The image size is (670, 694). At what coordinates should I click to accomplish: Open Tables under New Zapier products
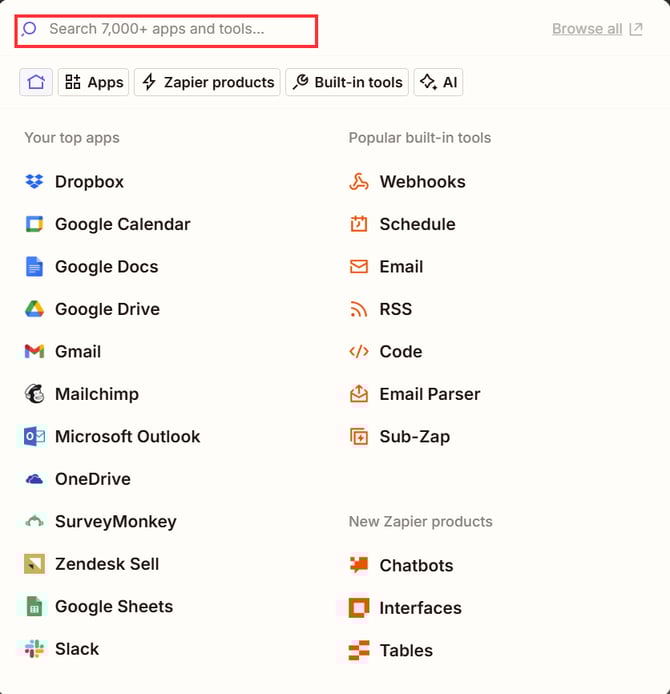click(x=406, y=650)
